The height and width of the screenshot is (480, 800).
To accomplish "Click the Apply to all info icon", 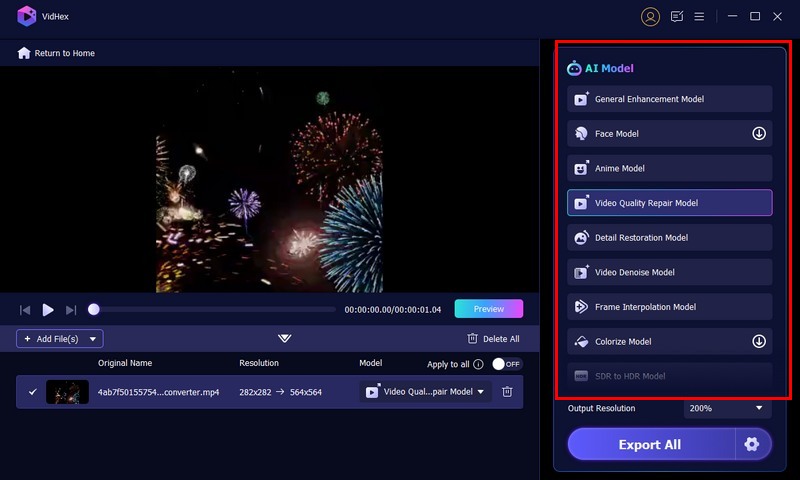I will (x=478, y=364).
